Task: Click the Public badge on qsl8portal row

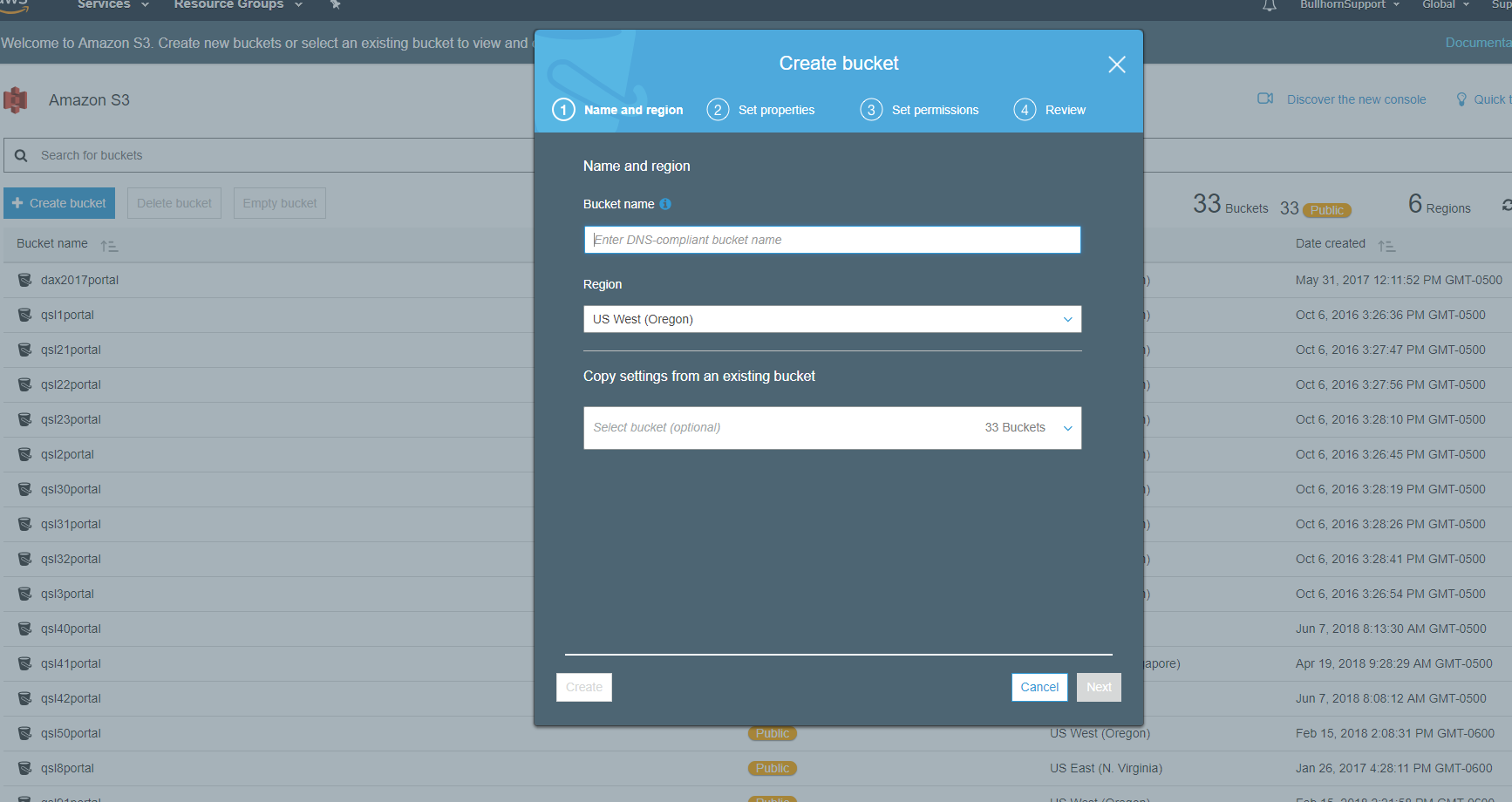Action: point(773,768)
